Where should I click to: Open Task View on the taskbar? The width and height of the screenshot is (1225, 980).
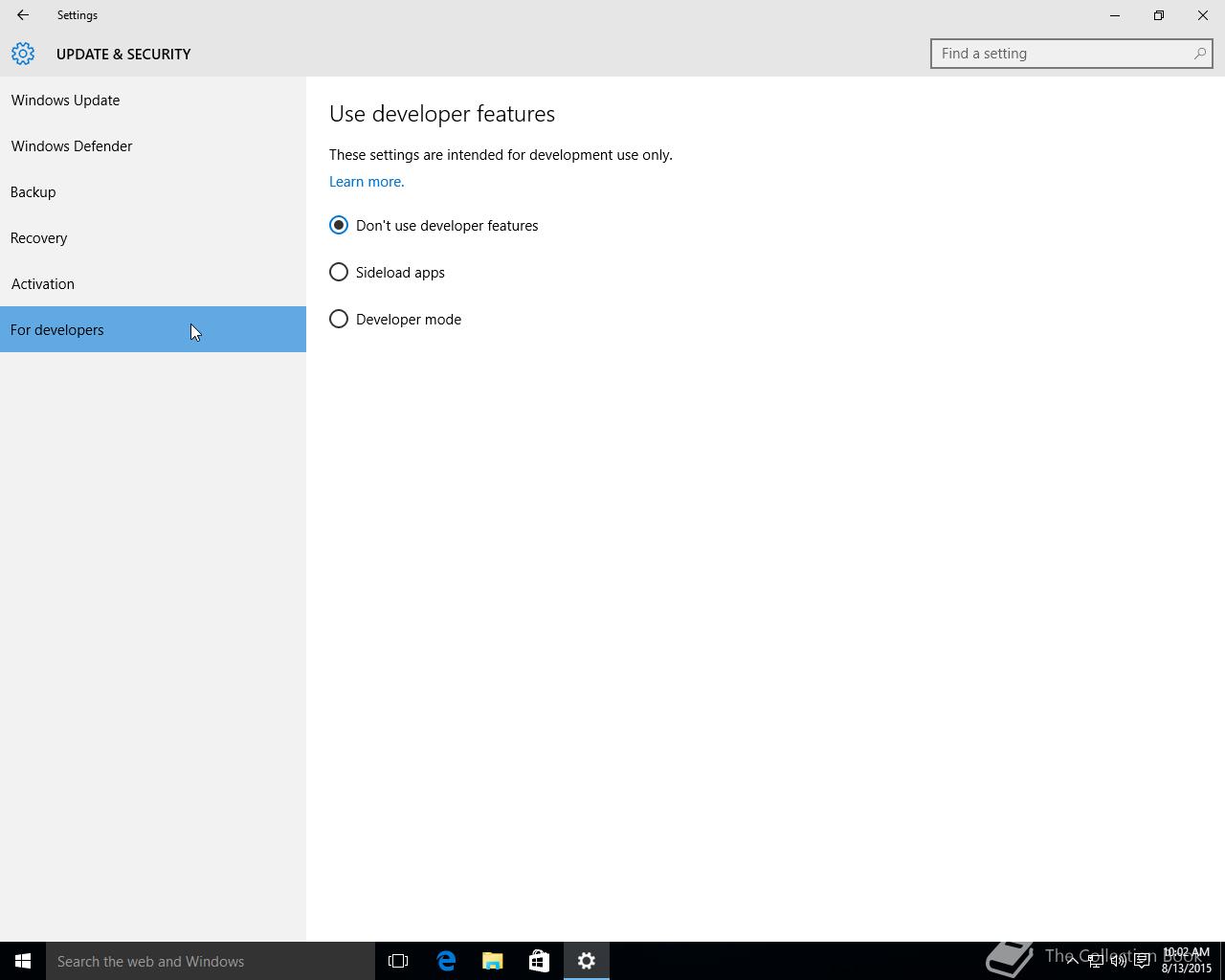[x=398, y=961]
